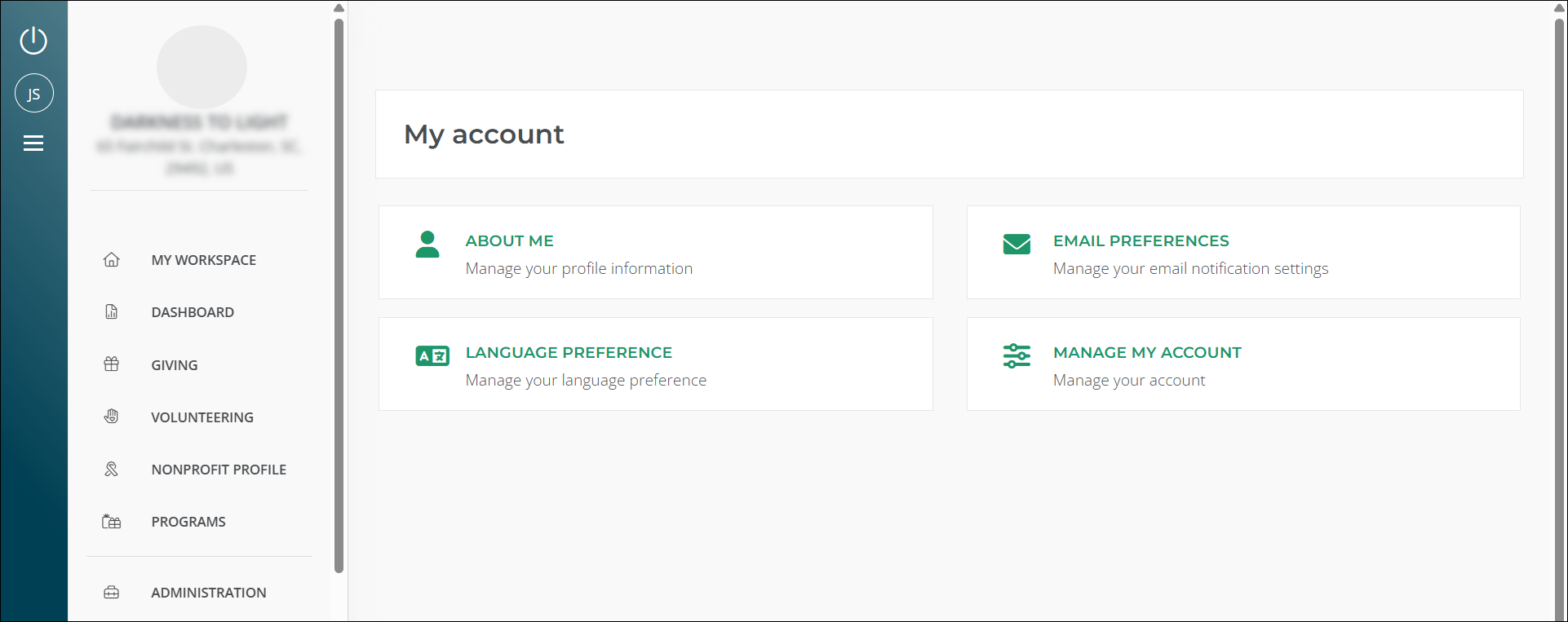Click the Programs gift-box icon
The height and width of the screenshot is (622, 1568).
112,522
